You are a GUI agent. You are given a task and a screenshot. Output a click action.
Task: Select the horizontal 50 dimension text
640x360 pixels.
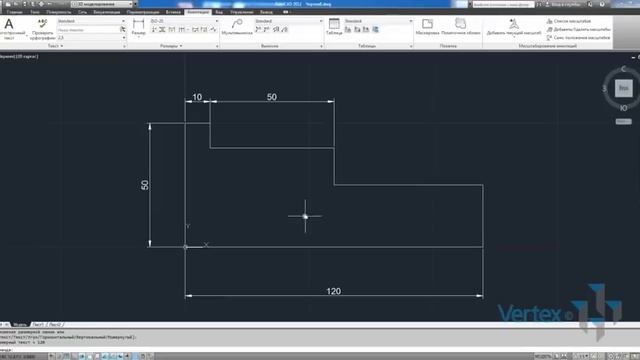[272, 97]
